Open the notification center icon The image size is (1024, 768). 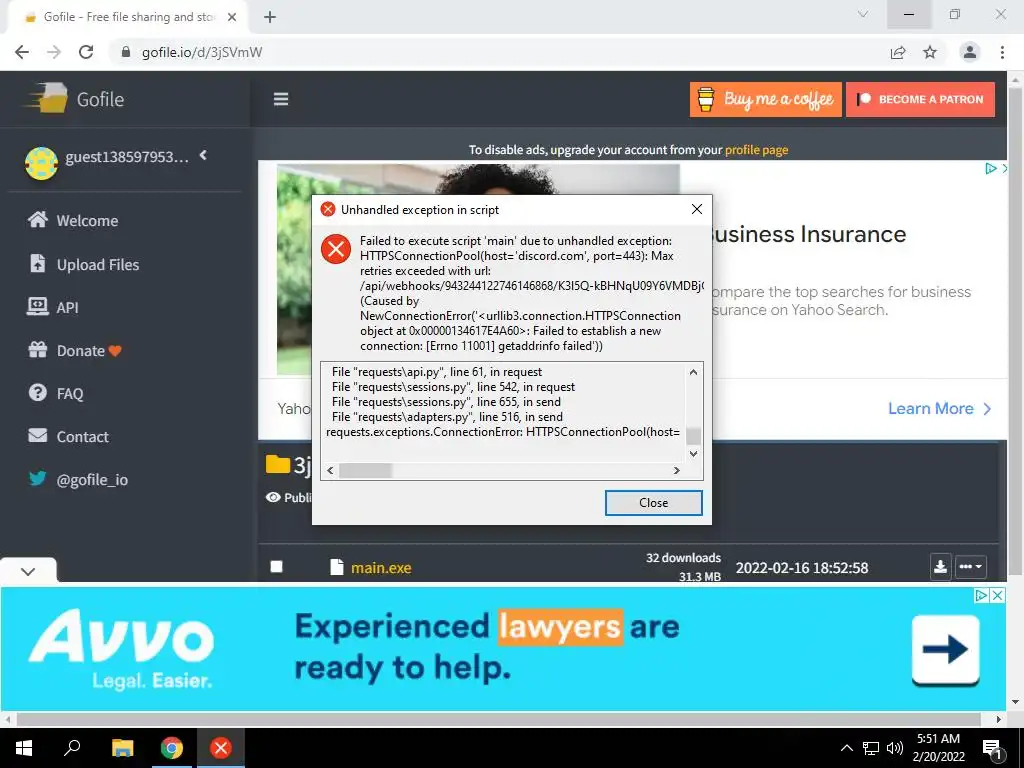pyautogui.click(x=992, y=748)
